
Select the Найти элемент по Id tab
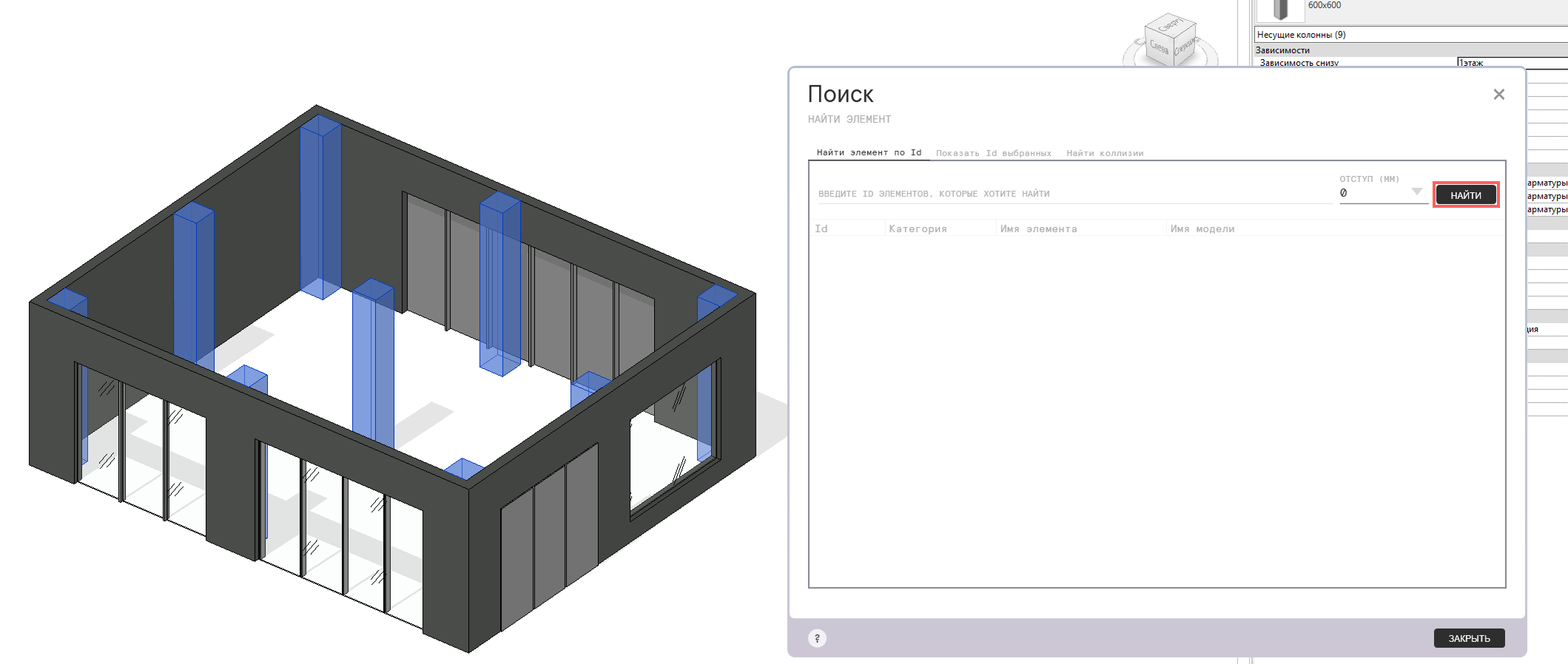click(x=869, y=152)
